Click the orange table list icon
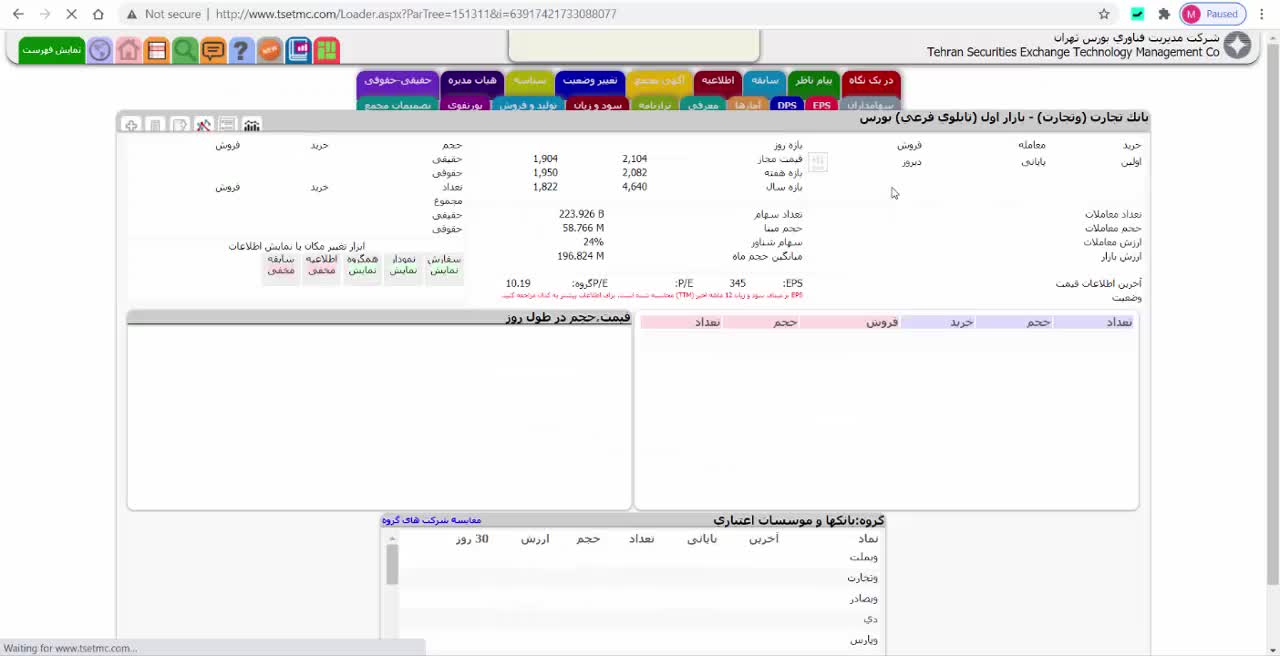The height and width of the screenshot is (656, 1280). (x=157, y=50)
